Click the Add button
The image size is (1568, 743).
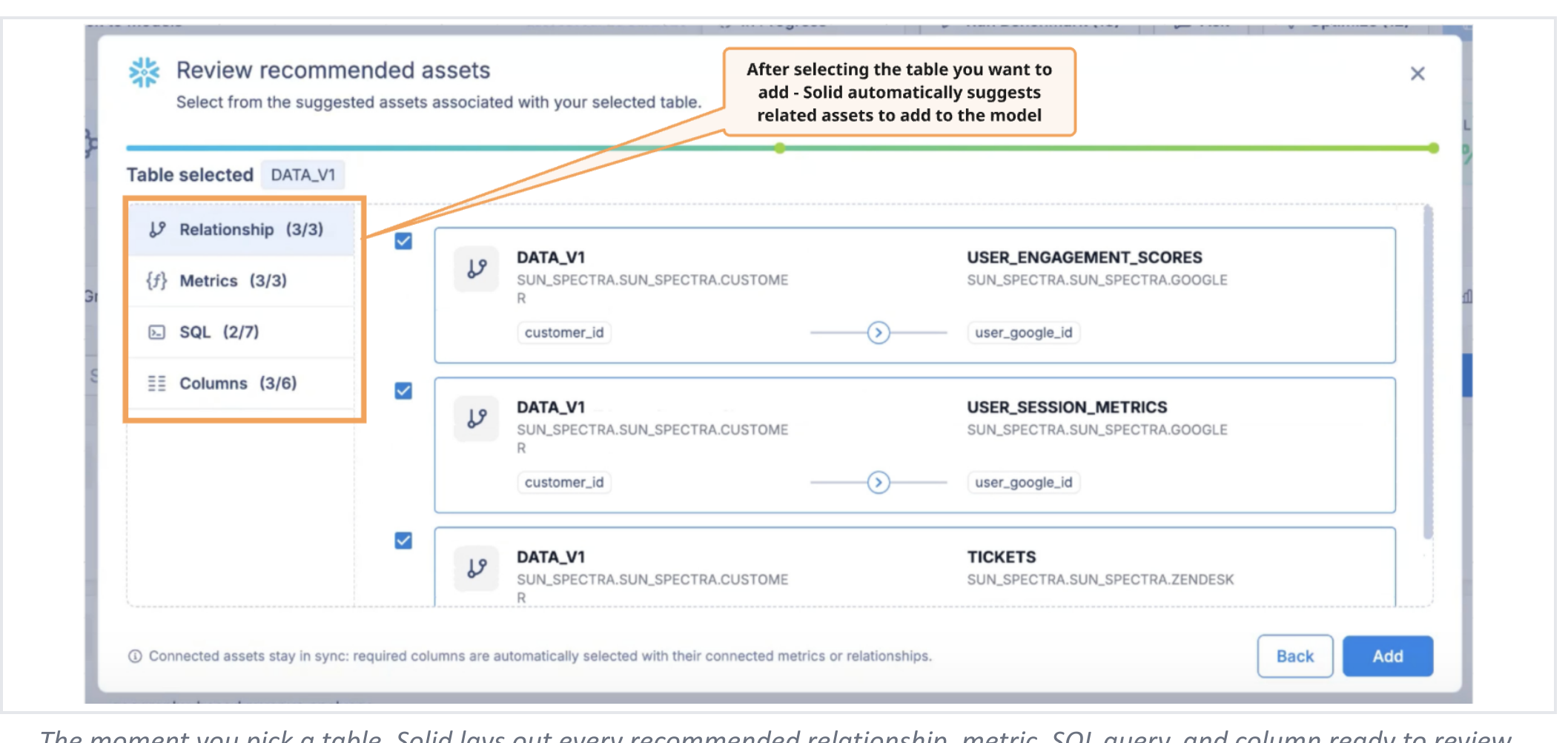[1388, 656]
